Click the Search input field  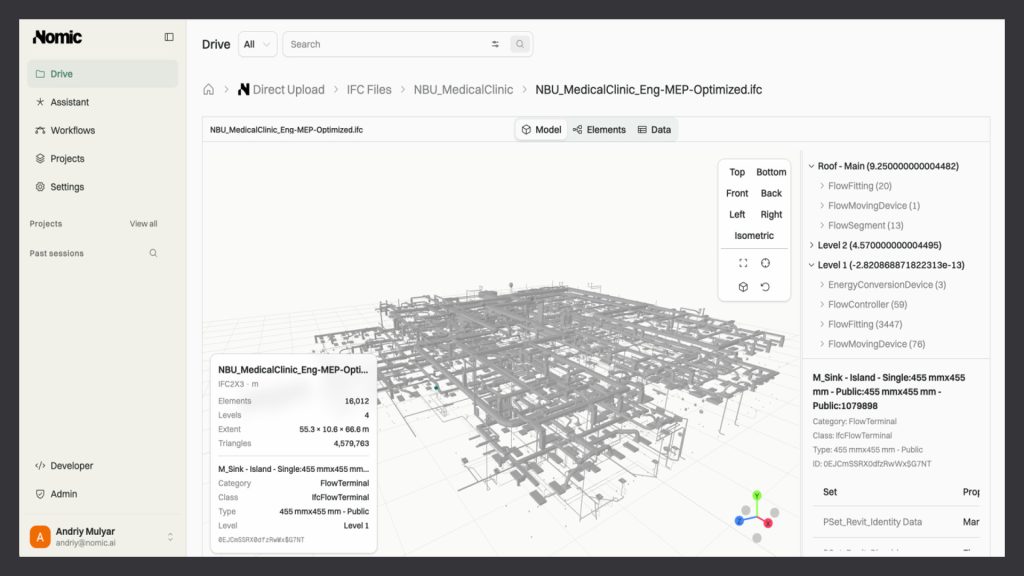pyautogui.click(x=388, y=44)
